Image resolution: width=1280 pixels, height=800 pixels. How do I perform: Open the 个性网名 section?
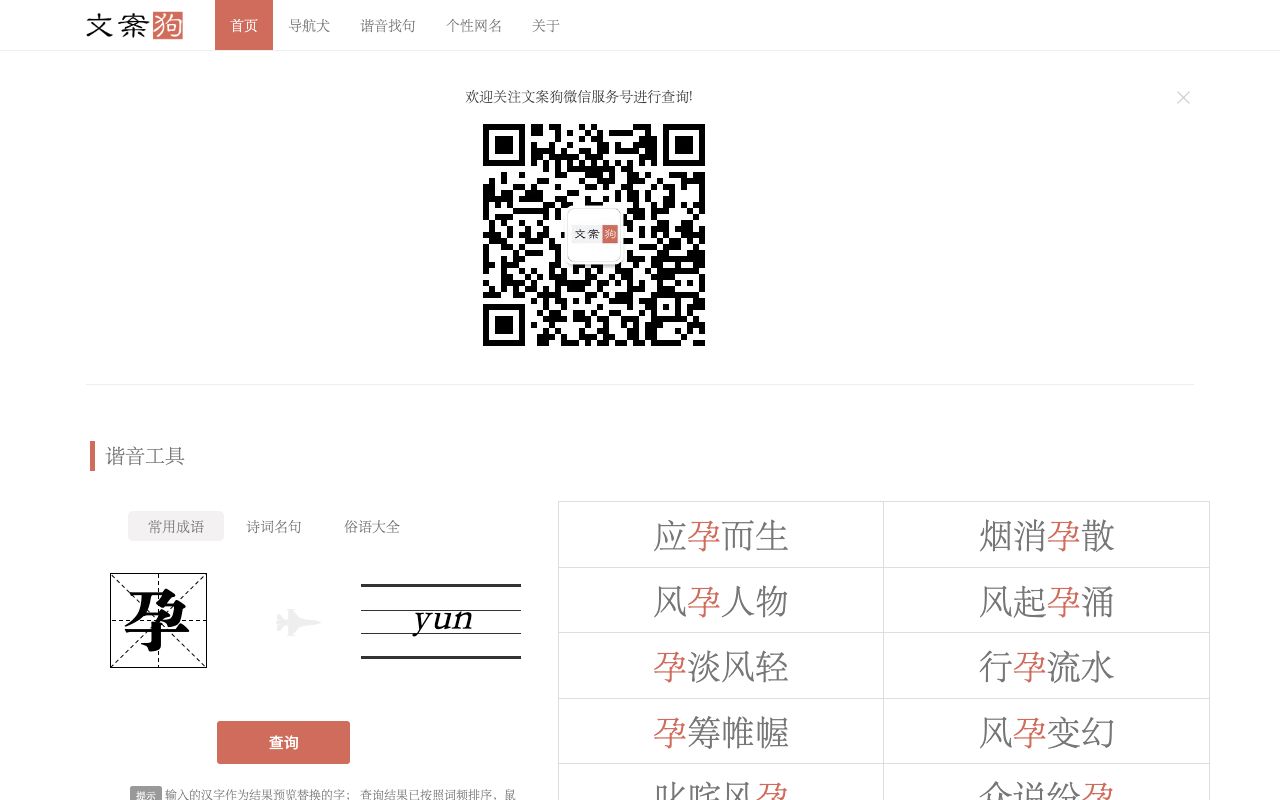pos(474,25)
